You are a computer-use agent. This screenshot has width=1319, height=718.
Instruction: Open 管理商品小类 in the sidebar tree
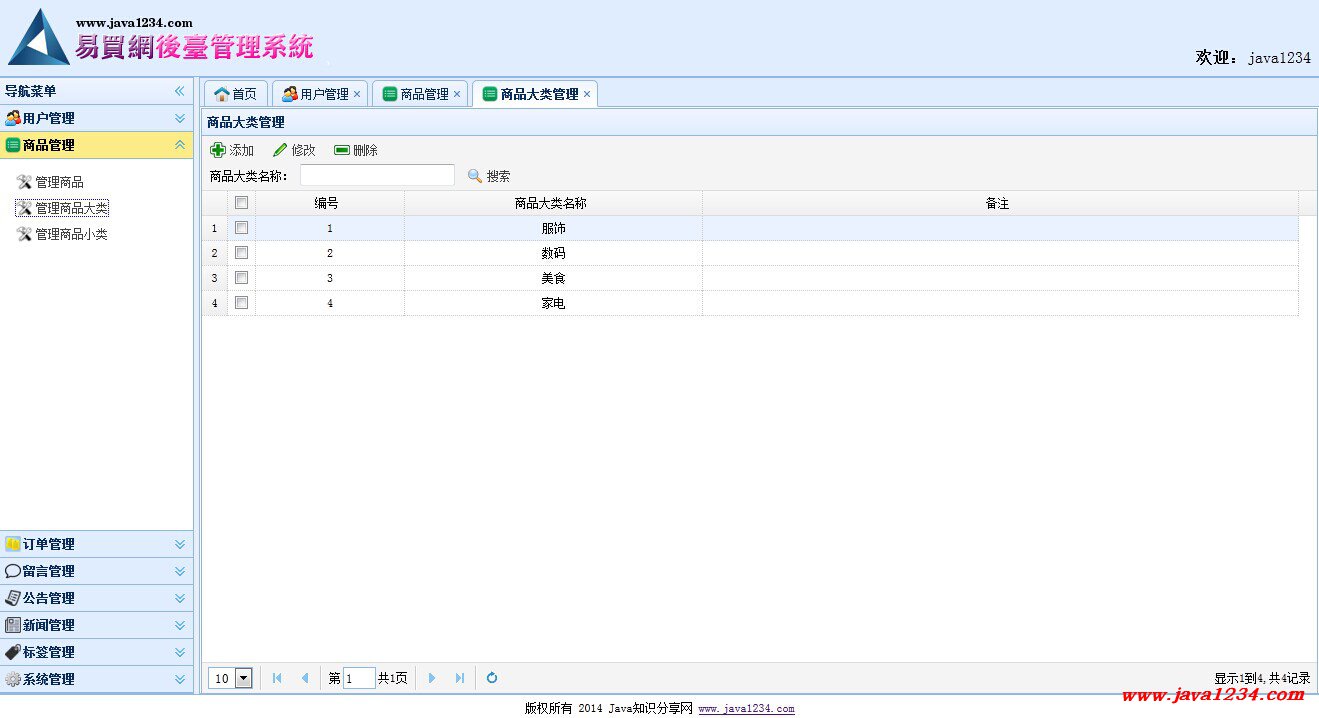71,234
